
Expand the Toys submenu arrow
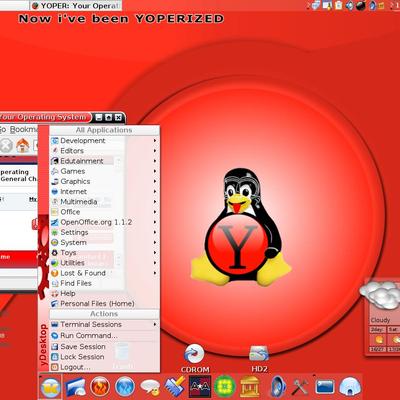(x=155, y=253)
